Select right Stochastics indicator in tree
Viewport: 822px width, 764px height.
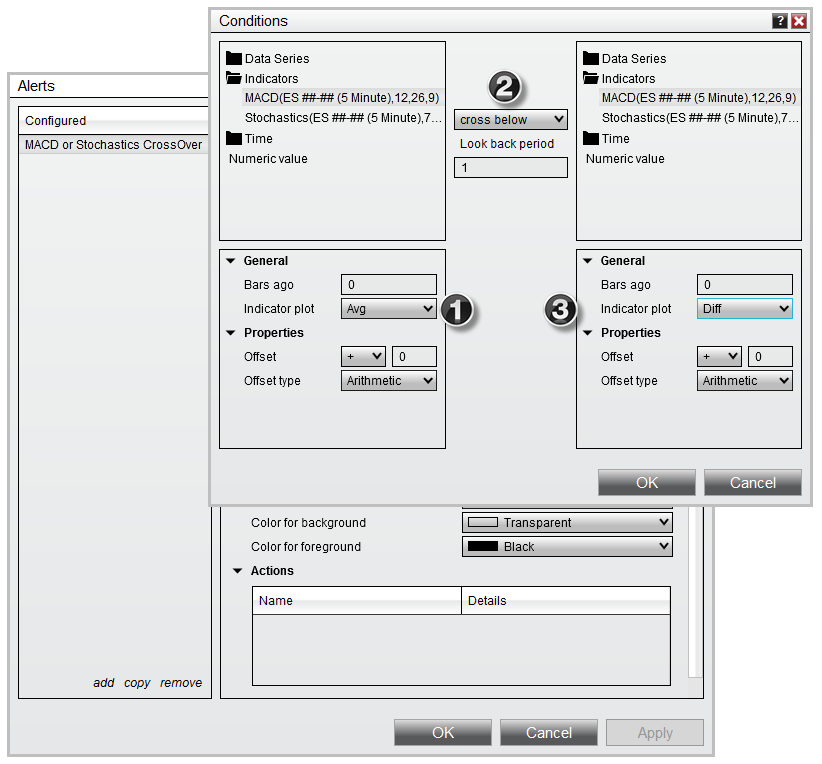tap(700, 118)
